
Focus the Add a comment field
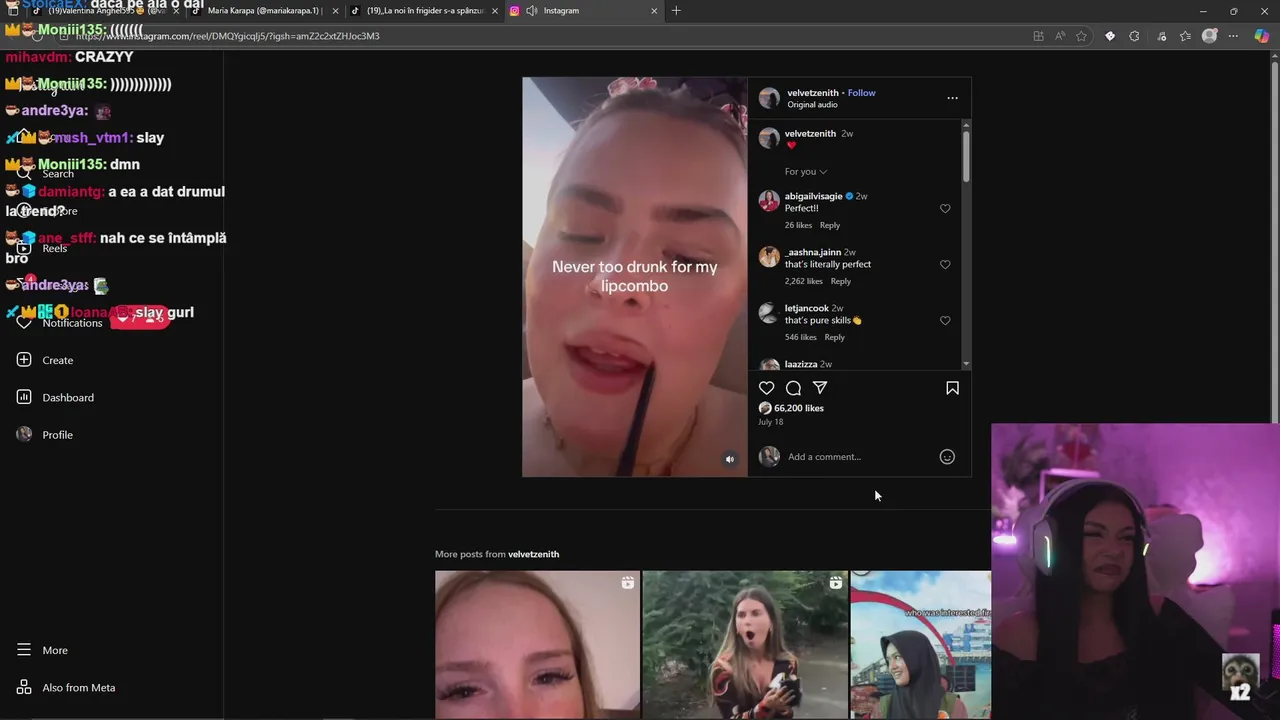point(860,457)
